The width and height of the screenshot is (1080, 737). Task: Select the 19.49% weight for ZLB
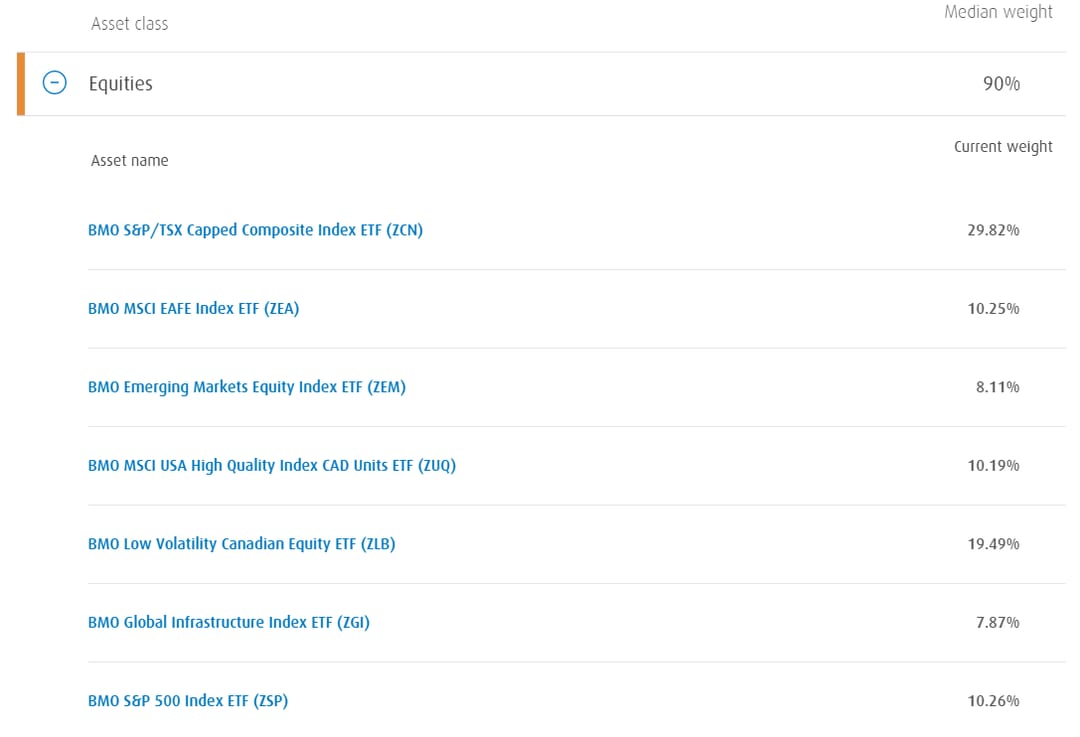[993, 544]
